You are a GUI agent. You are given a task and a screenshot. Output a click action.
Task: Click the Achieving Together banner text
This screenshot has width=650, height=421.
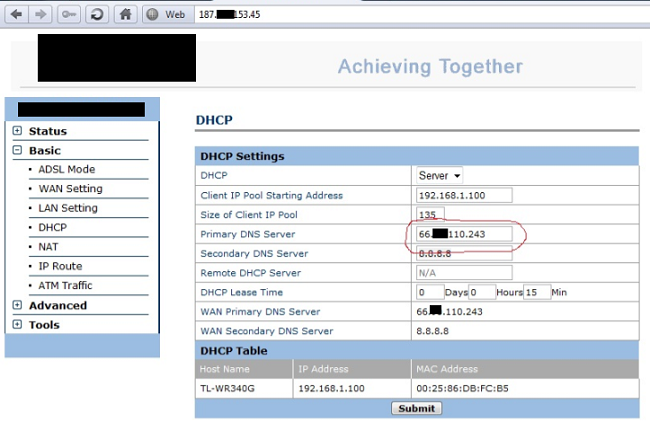click(430, 66)
